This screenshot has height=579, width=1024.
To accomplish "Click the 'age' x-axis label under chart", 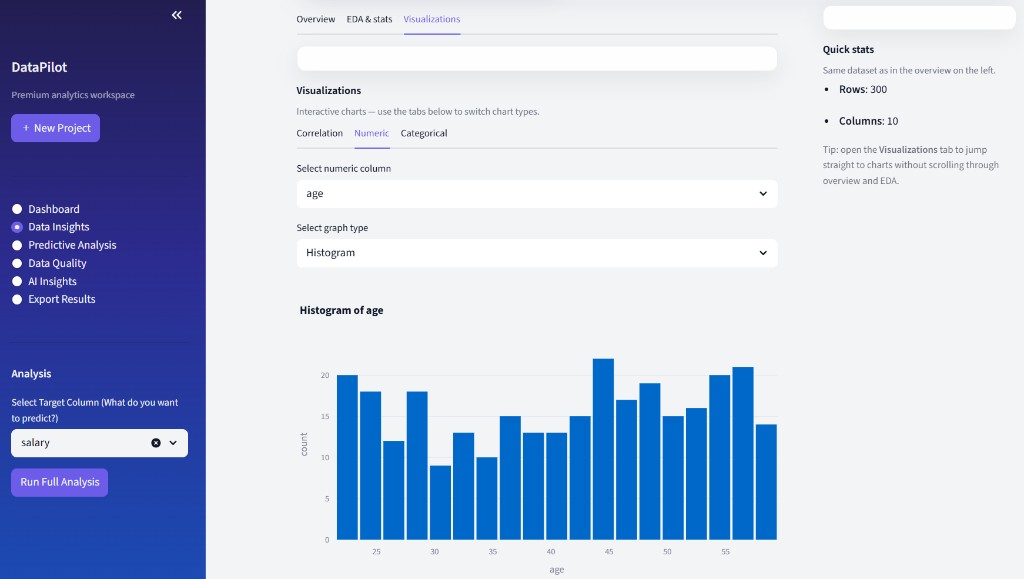I will coord(556,570).
